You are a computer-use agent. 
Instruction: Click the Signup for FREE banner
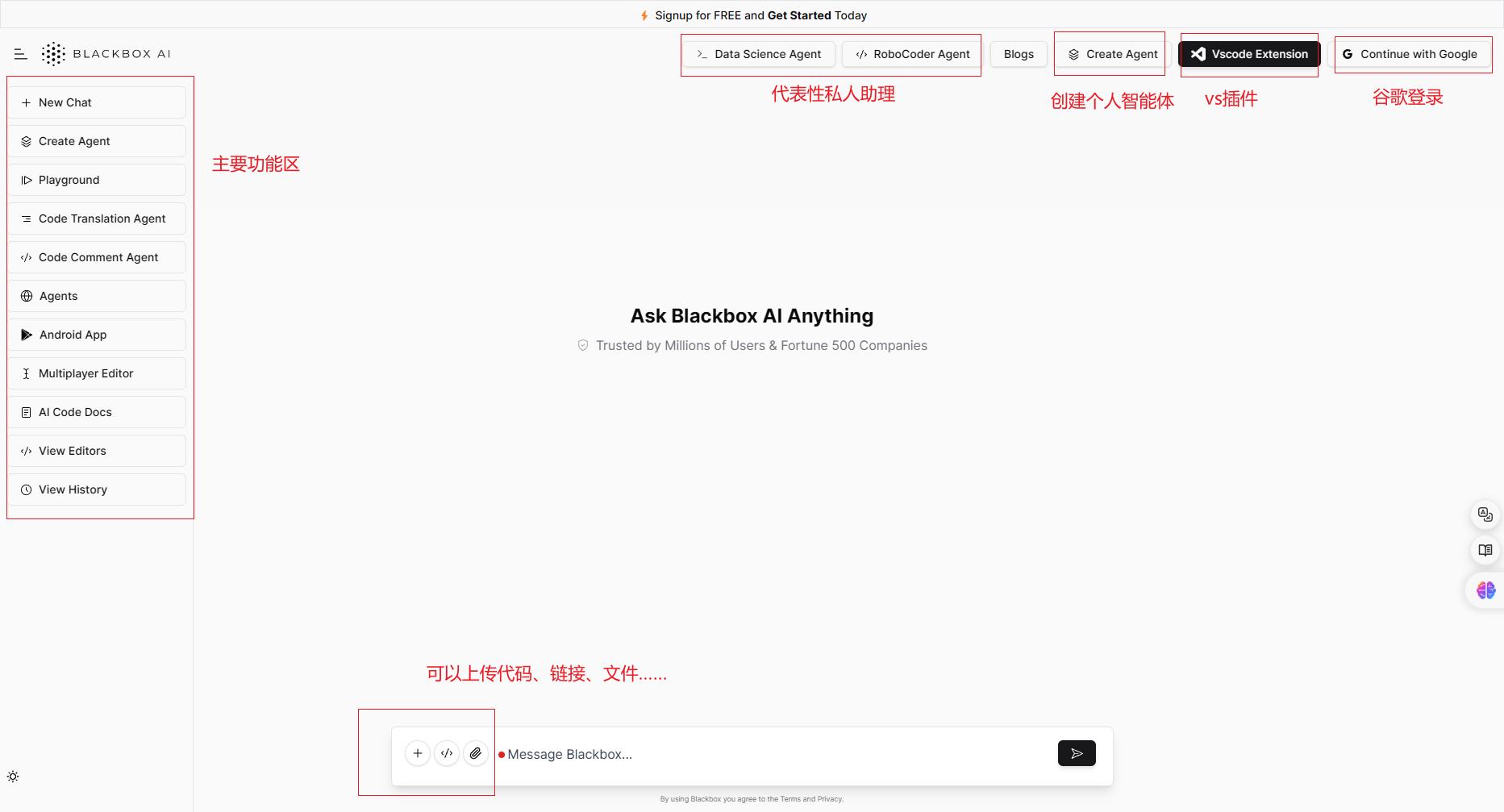[x=753, y=15]
